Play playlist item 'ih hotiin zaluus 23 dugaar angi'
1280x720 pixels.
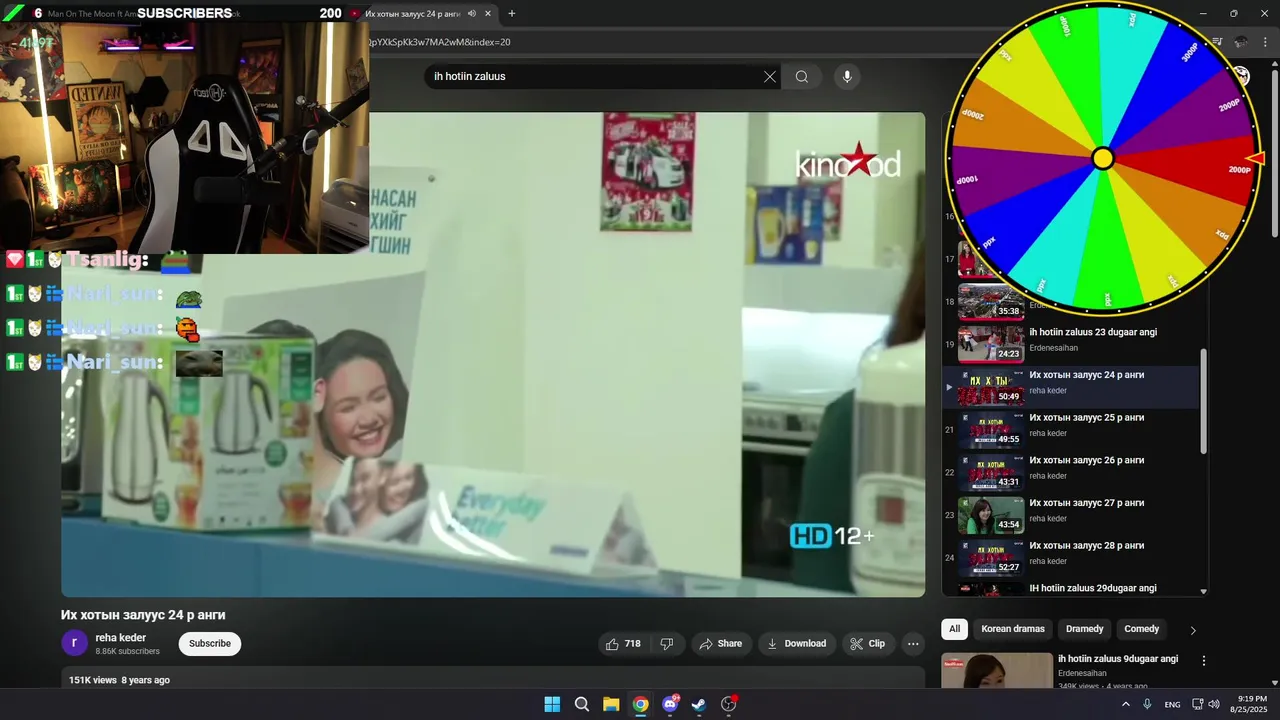tap(1093, 332)
